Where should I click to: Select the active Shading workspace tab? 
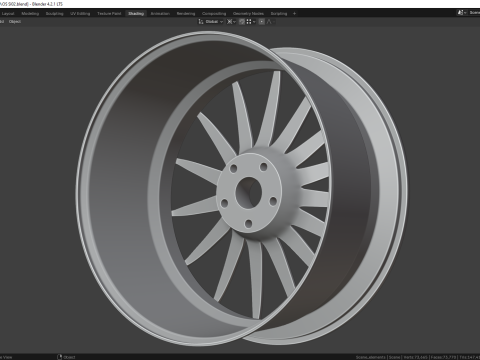tap(136, 14)
